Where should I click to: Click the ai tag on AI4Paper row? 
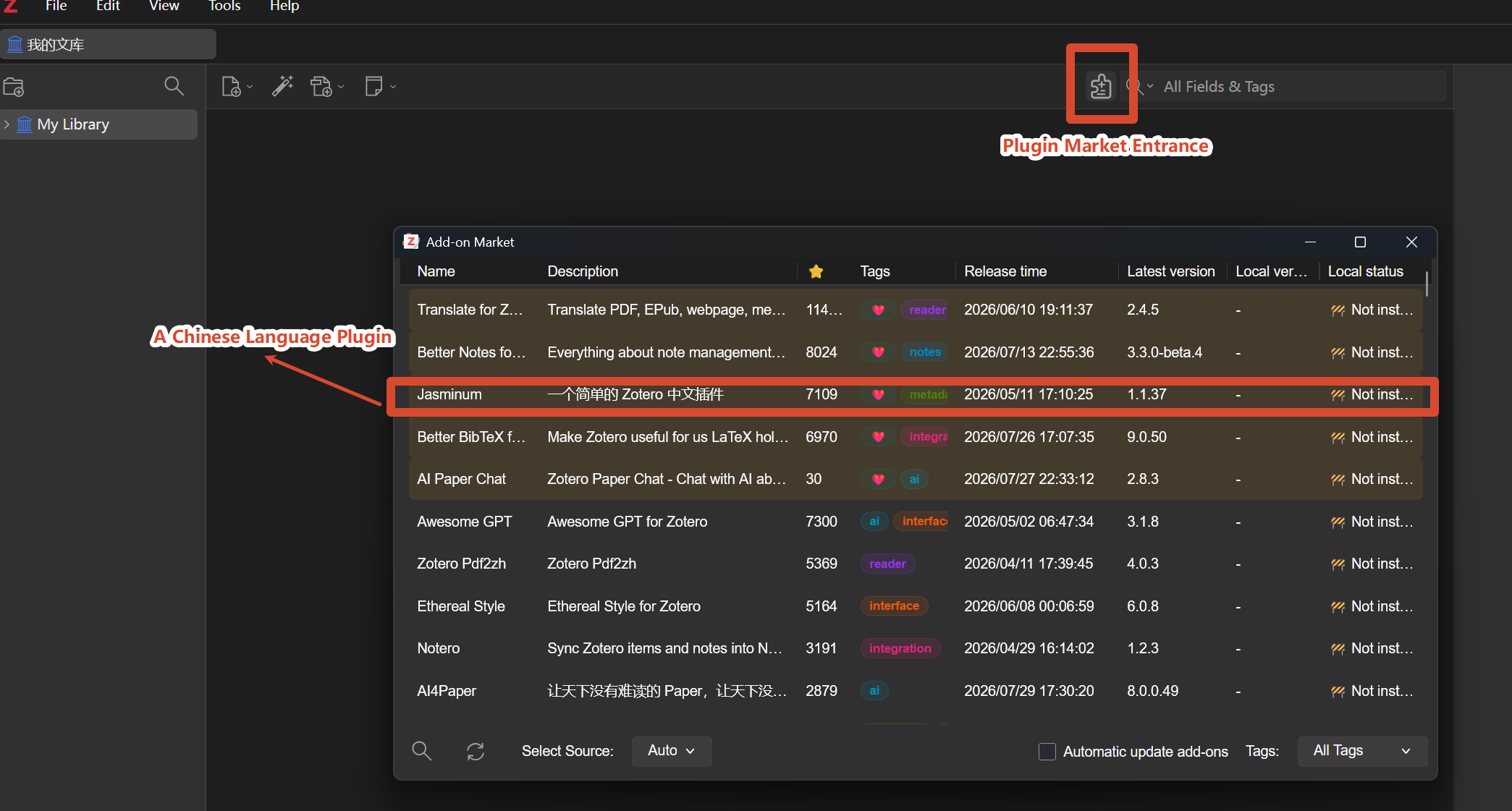[x=874, y=691]
